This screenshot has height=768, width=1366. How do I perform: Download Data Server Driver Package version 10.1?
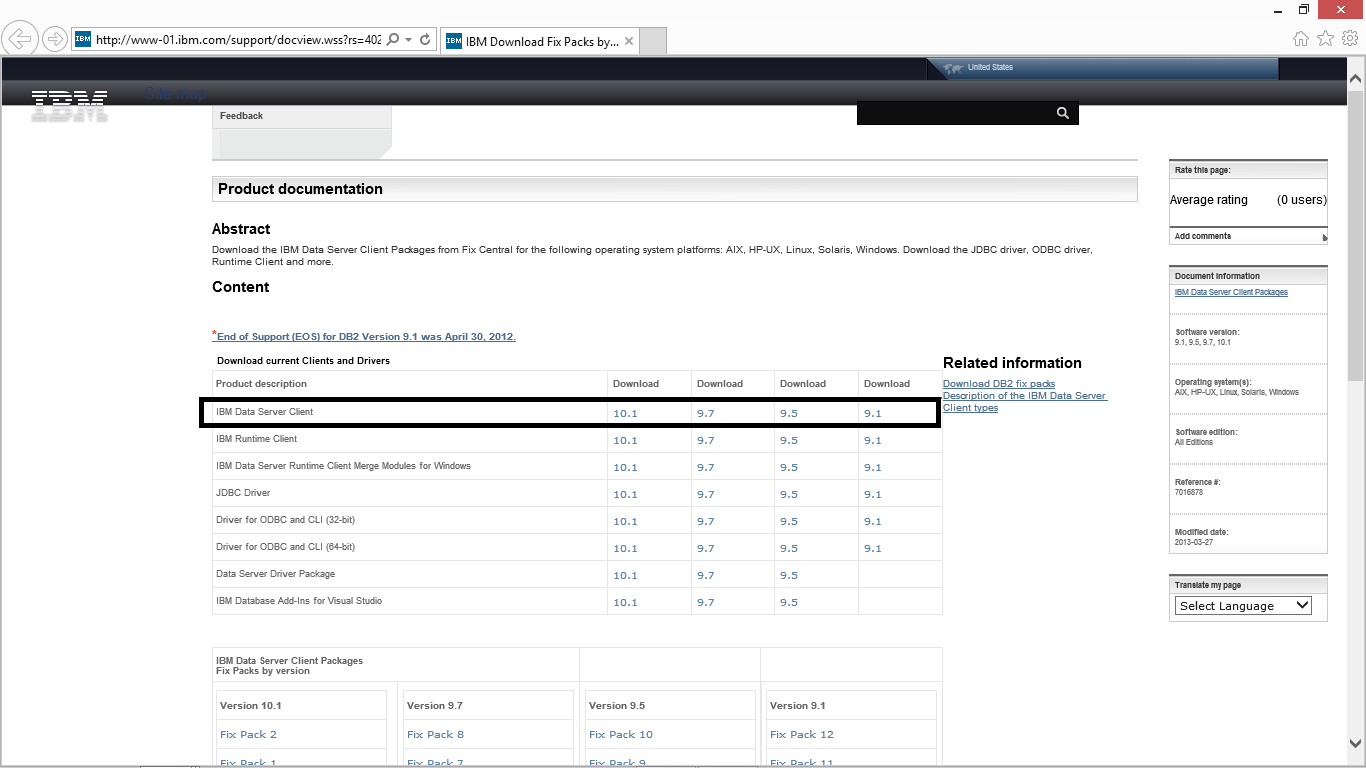click(625, 575)
